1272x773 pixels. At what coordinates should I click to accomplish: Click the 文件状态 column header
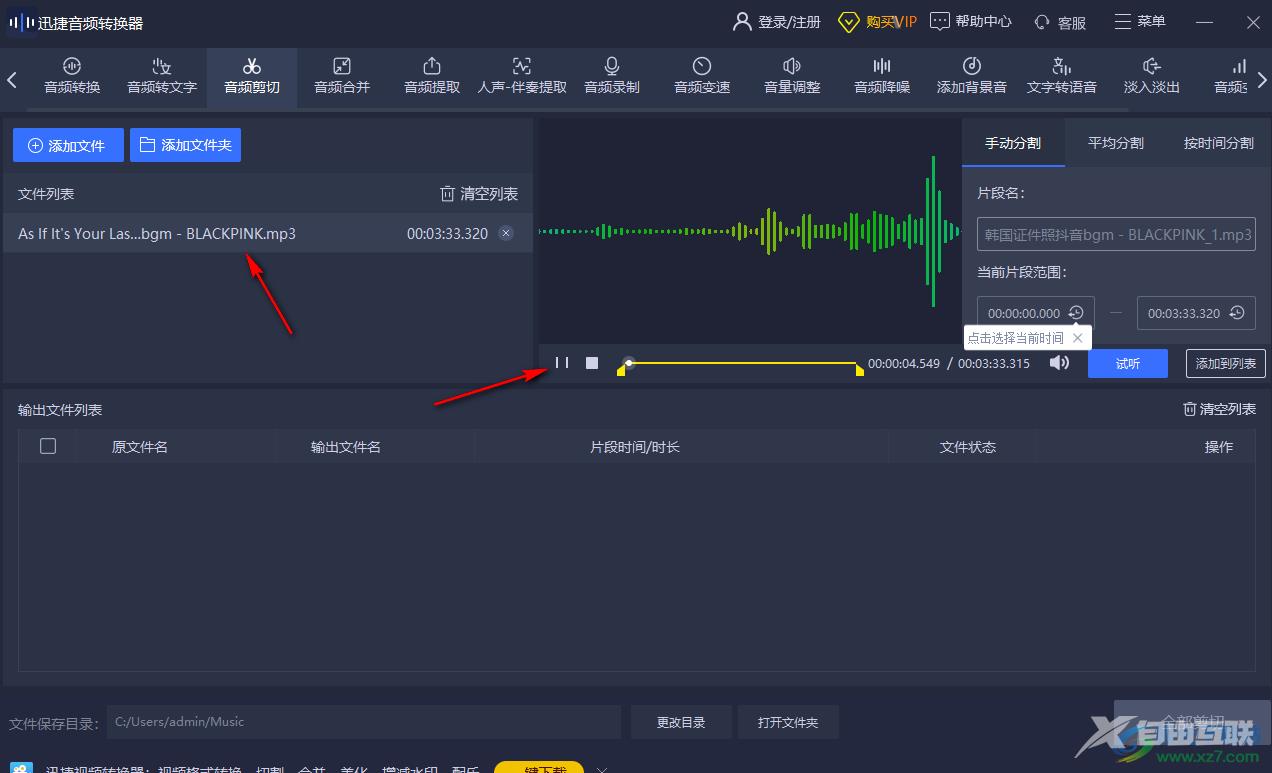coord(968,447)
